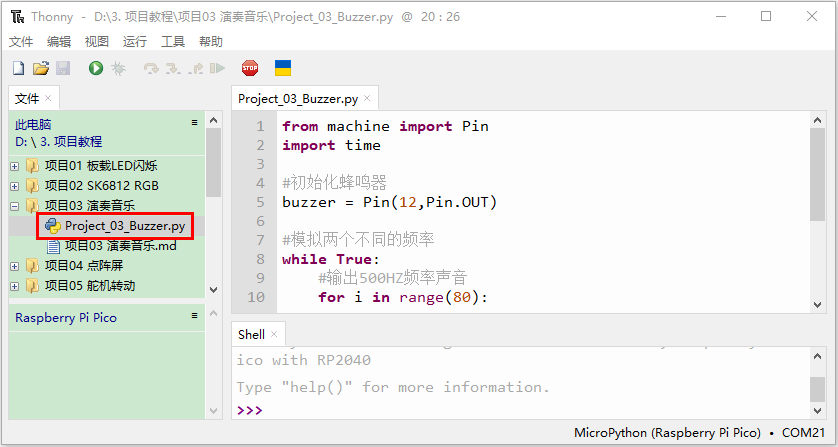The width and height of the screenshot is (838, 447).
Task: Open the 编辑 menu
Action: coord(59,41)
